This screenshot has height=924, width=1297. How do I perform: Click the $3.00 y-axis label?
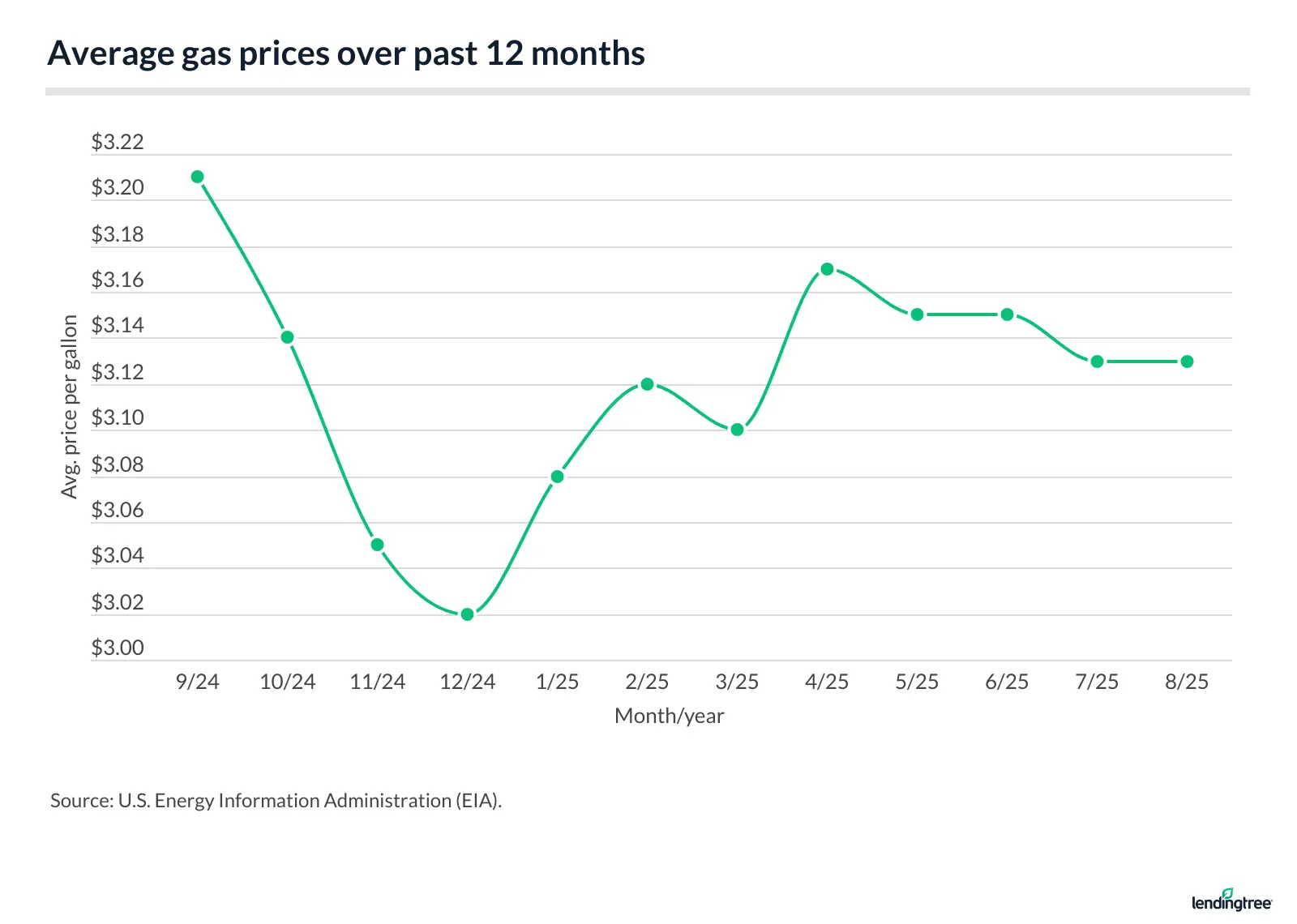click(118, 648)
